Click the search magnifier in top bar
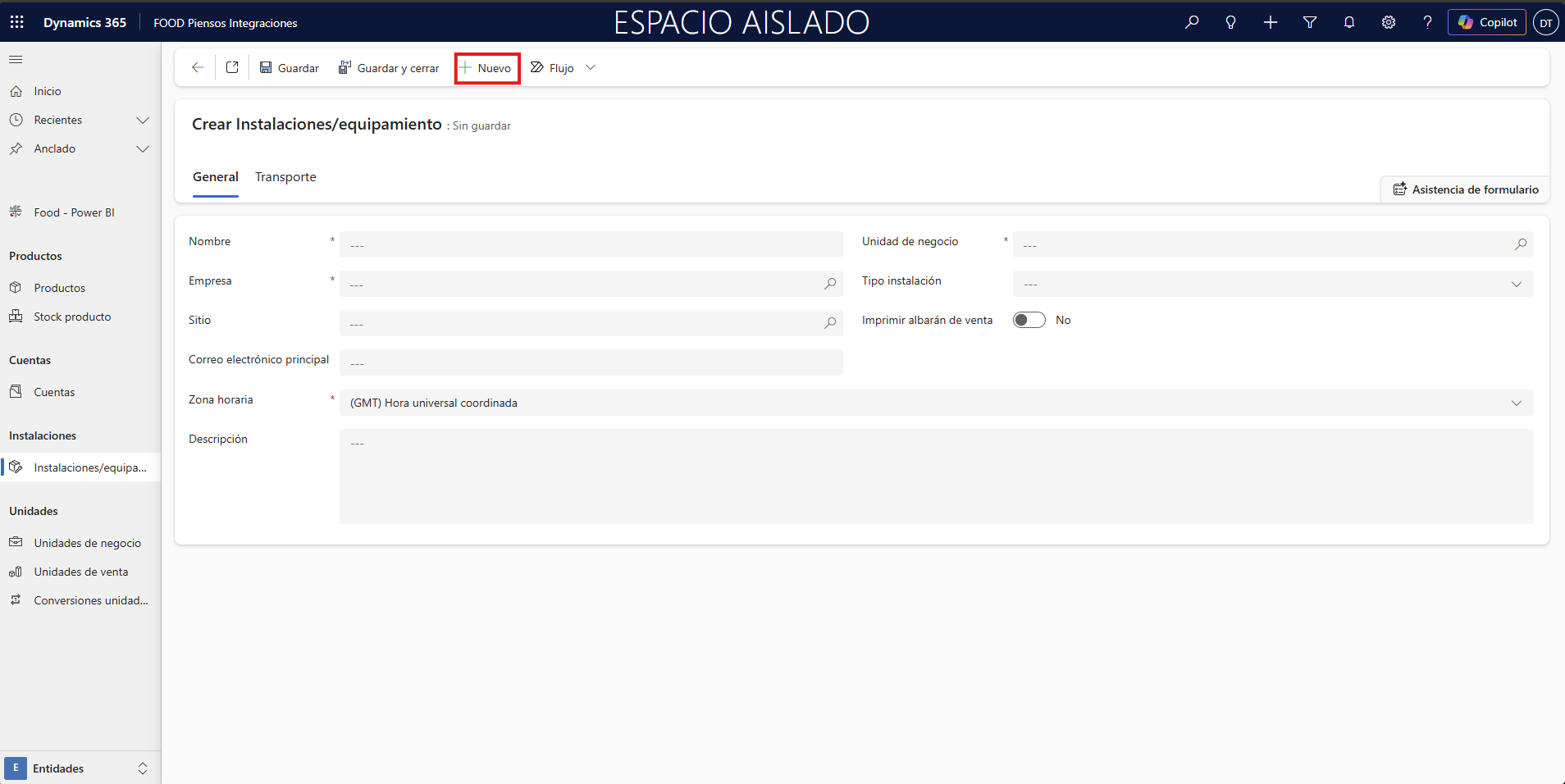Screen dimensions: 1565x784 click(x=1192, y=22)
